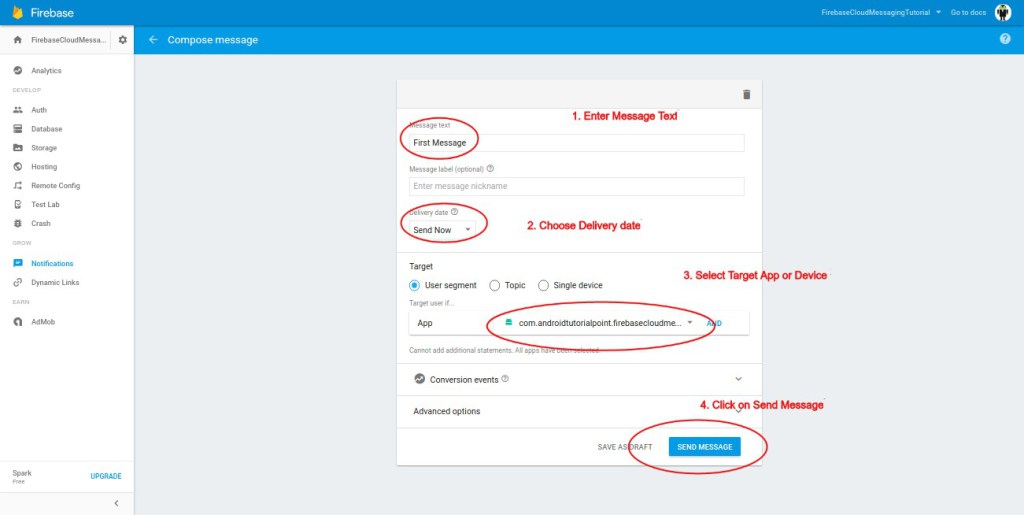Open Analytics in the sidebar
1024x515 pixels.
pyautogui.click(x=46, y=70)
